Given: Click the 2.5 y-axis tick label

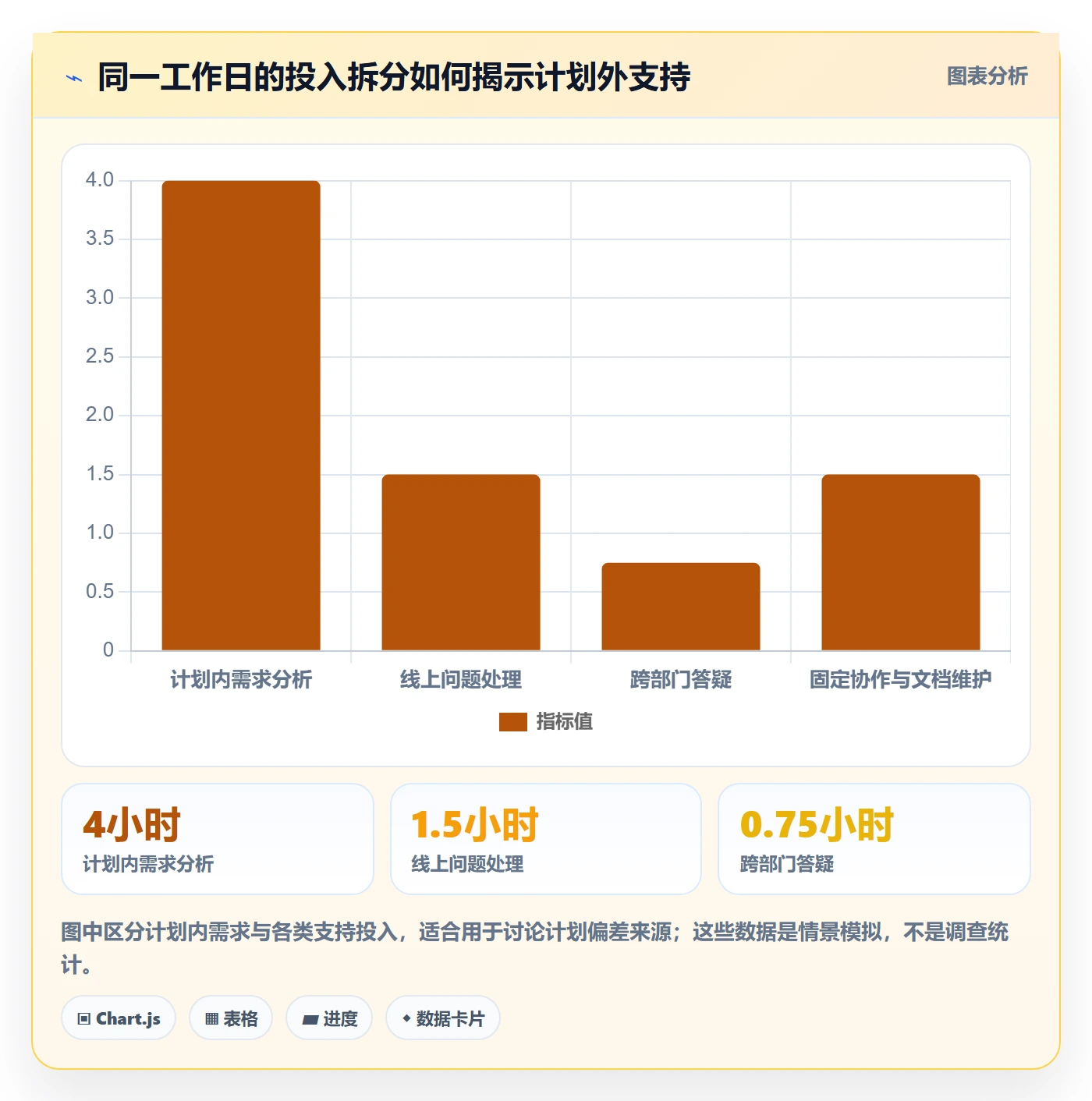Looking at the screenshot, I should pos(100,356).
